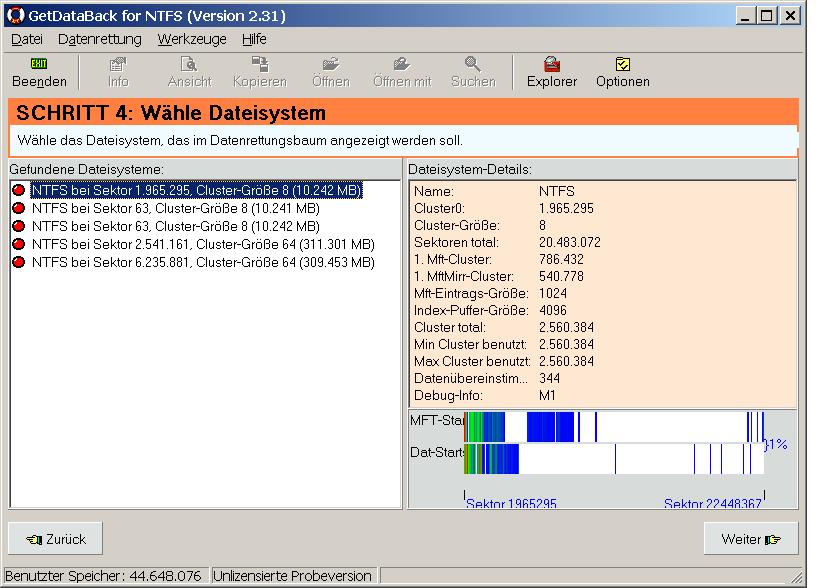Open the Hilfe menu
Image resolution: width=840 pixels, height=588 pixels.
click(254, 39)
